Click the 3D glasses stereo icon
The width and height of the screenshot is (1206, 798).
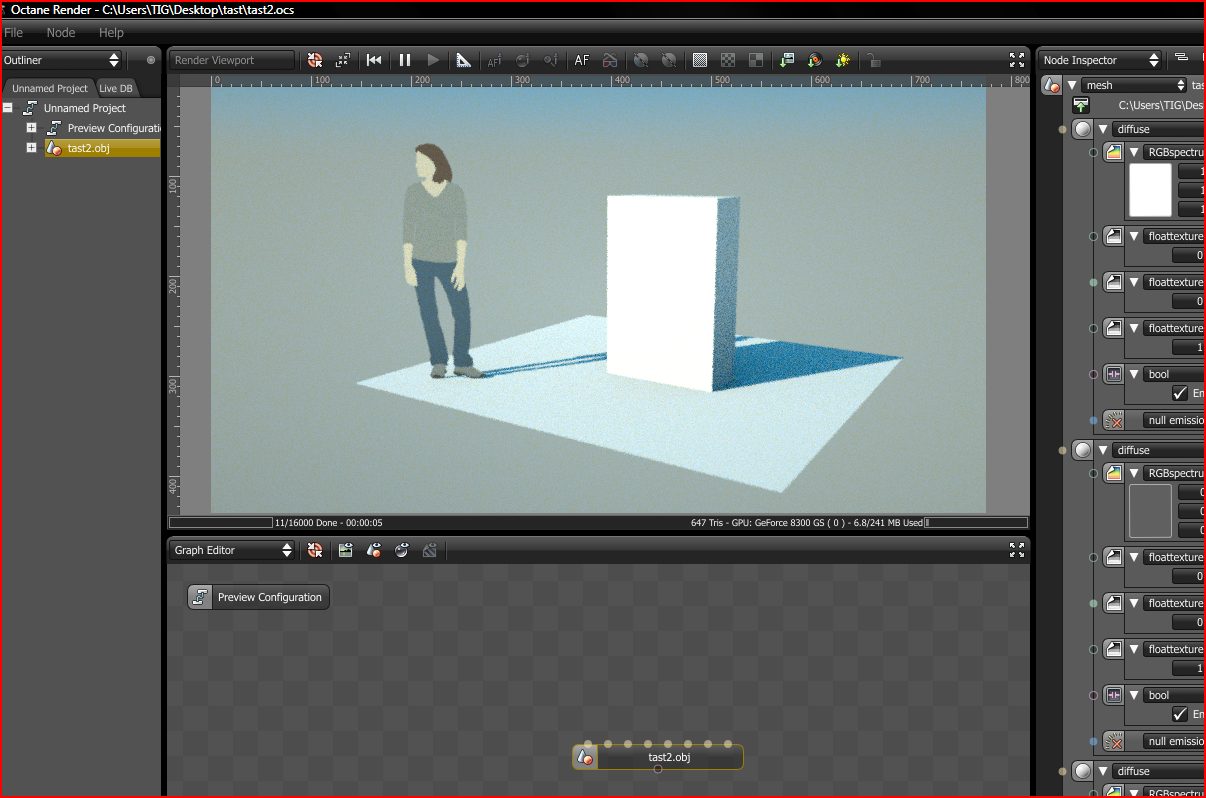click(x=609, y=60)
